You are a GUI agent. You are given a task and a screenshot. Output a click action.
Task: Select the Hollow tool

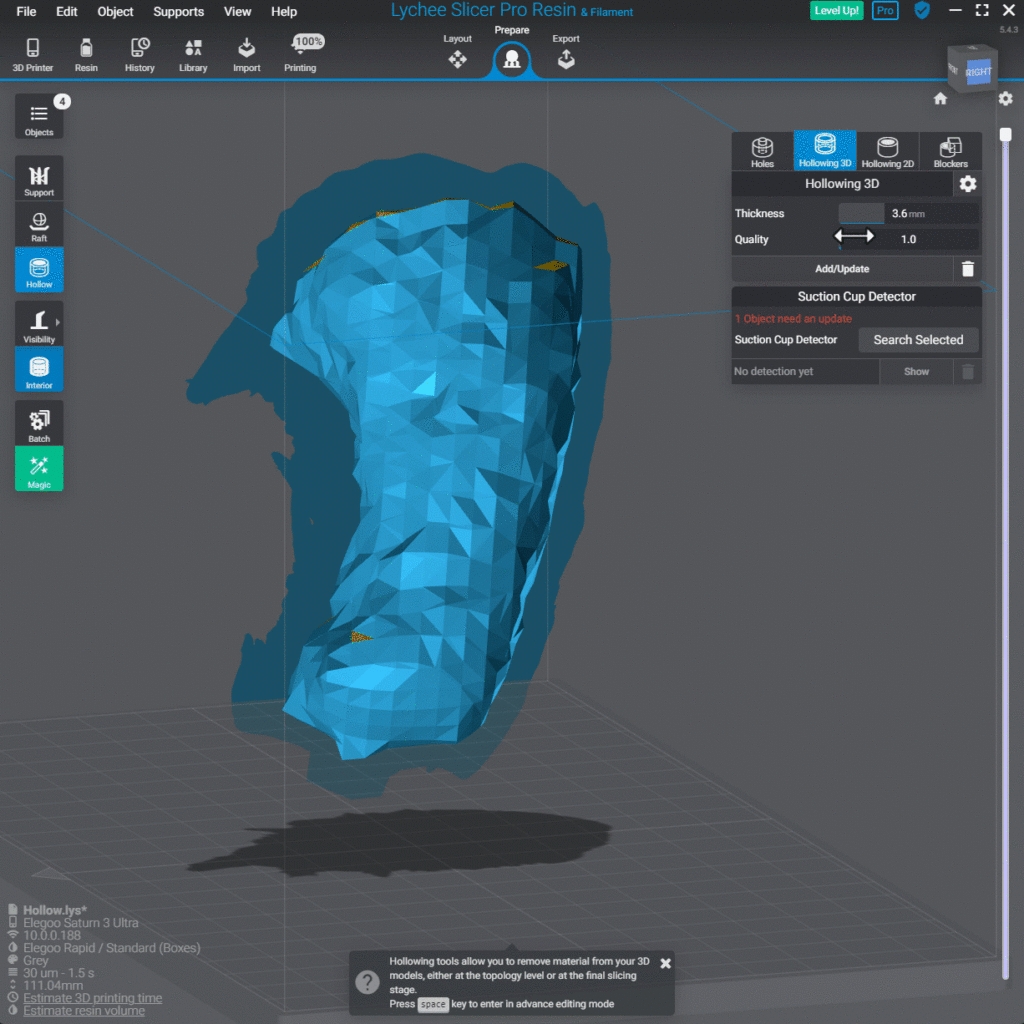(x=38, y=269)
